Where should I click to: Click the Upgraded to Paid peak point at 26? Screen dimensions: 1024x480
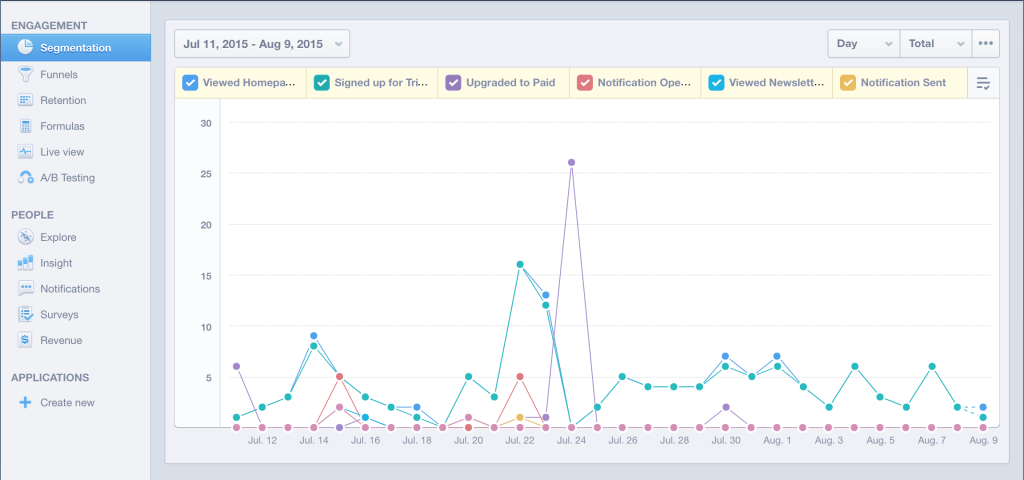pos(571,162)
